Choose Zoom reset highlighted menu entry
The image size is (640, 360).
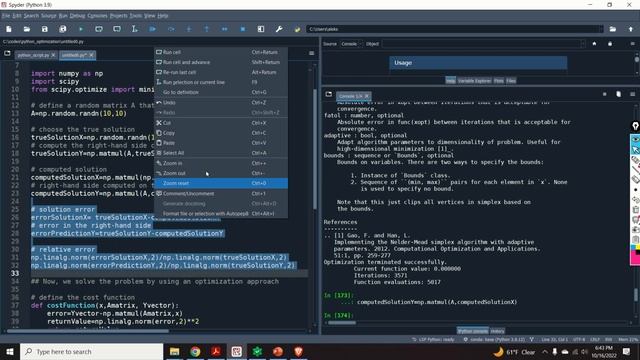(x=221, y=183)
